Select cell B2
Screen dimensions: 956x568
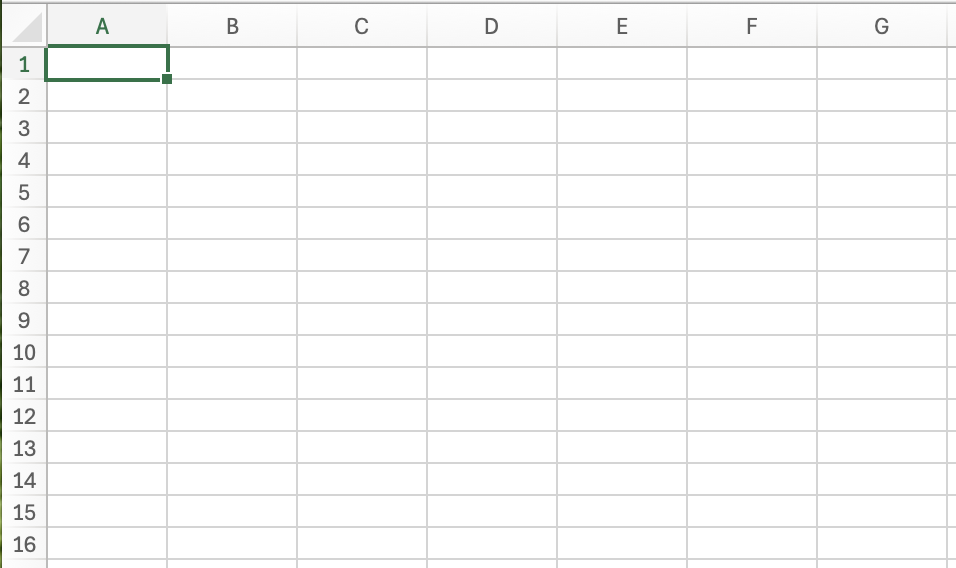tap(232, 96)
